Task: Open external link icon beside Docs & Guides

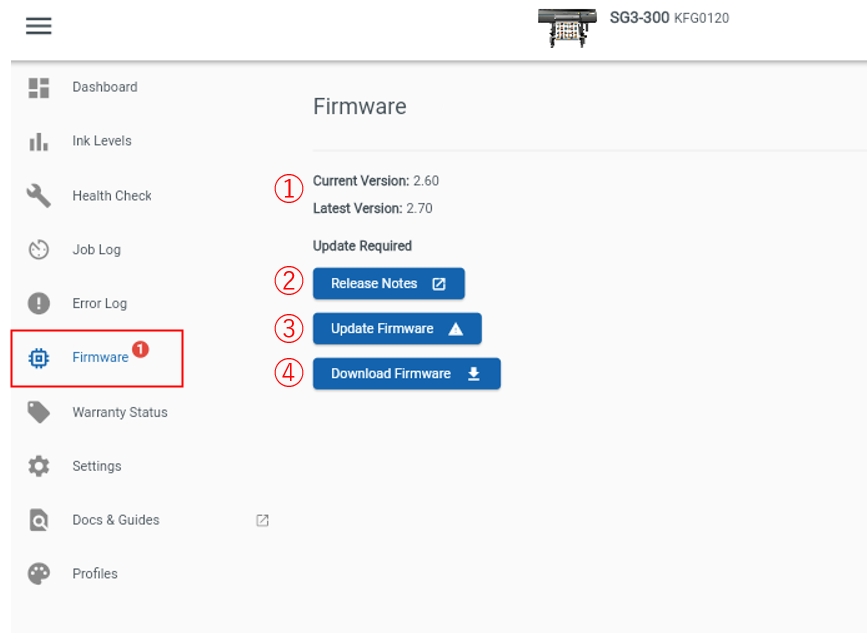Action: click(x=263, y=520)
